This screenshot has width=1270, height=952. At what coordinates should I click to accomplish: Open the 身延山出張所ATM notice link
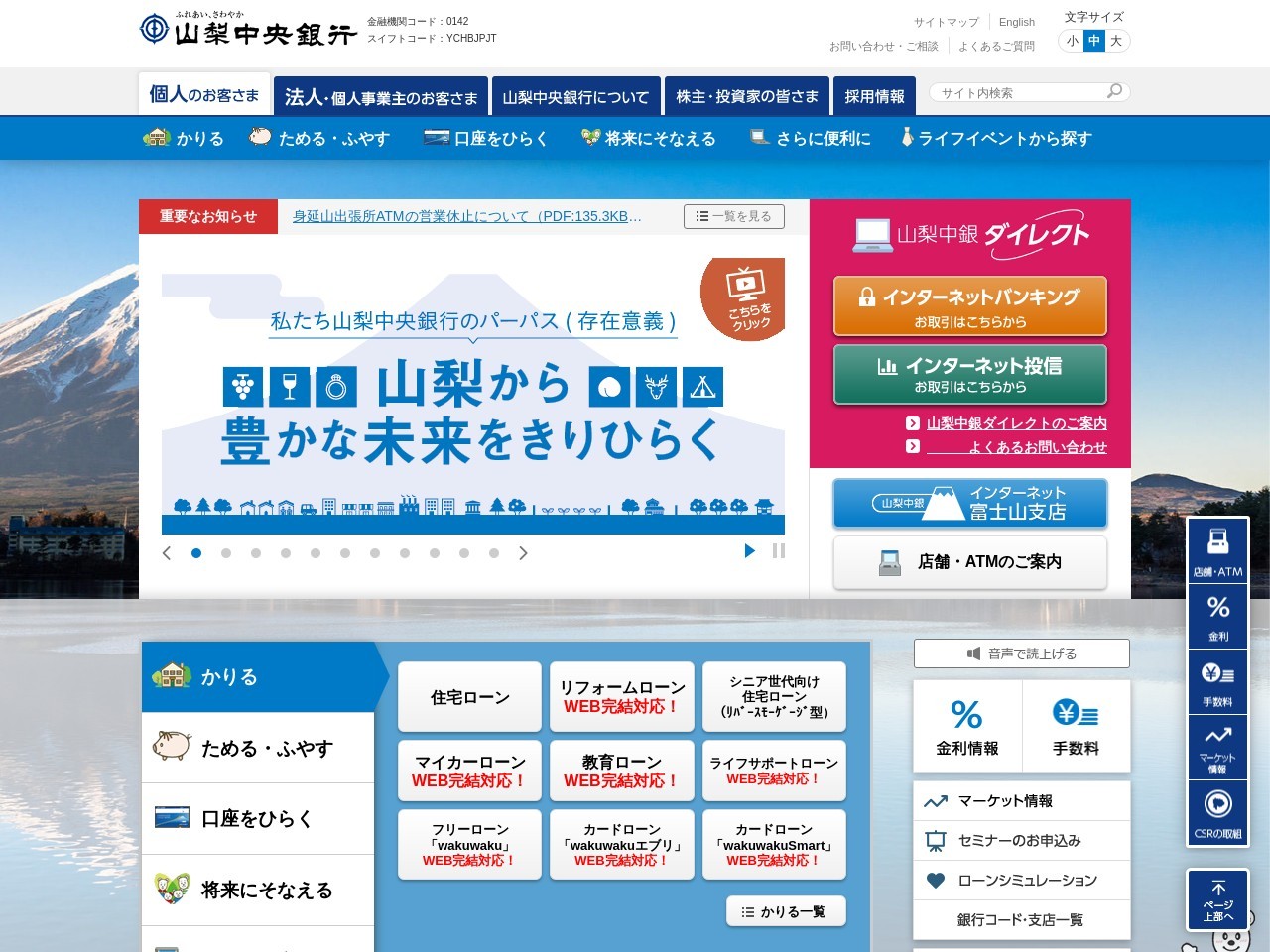tap(467, 216)
